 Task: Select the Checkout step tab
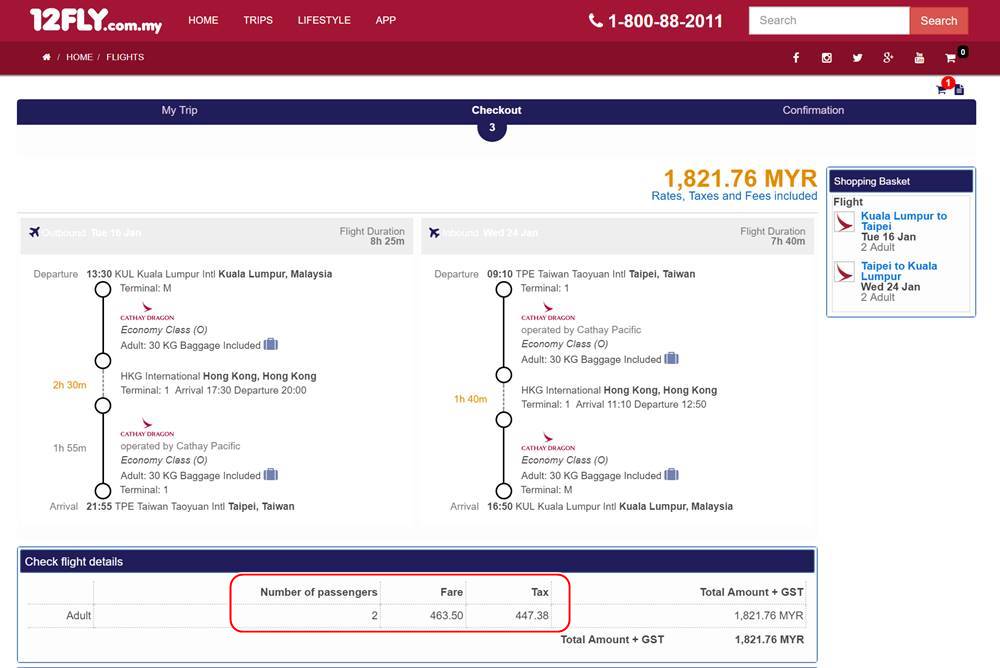click(496, 110)
